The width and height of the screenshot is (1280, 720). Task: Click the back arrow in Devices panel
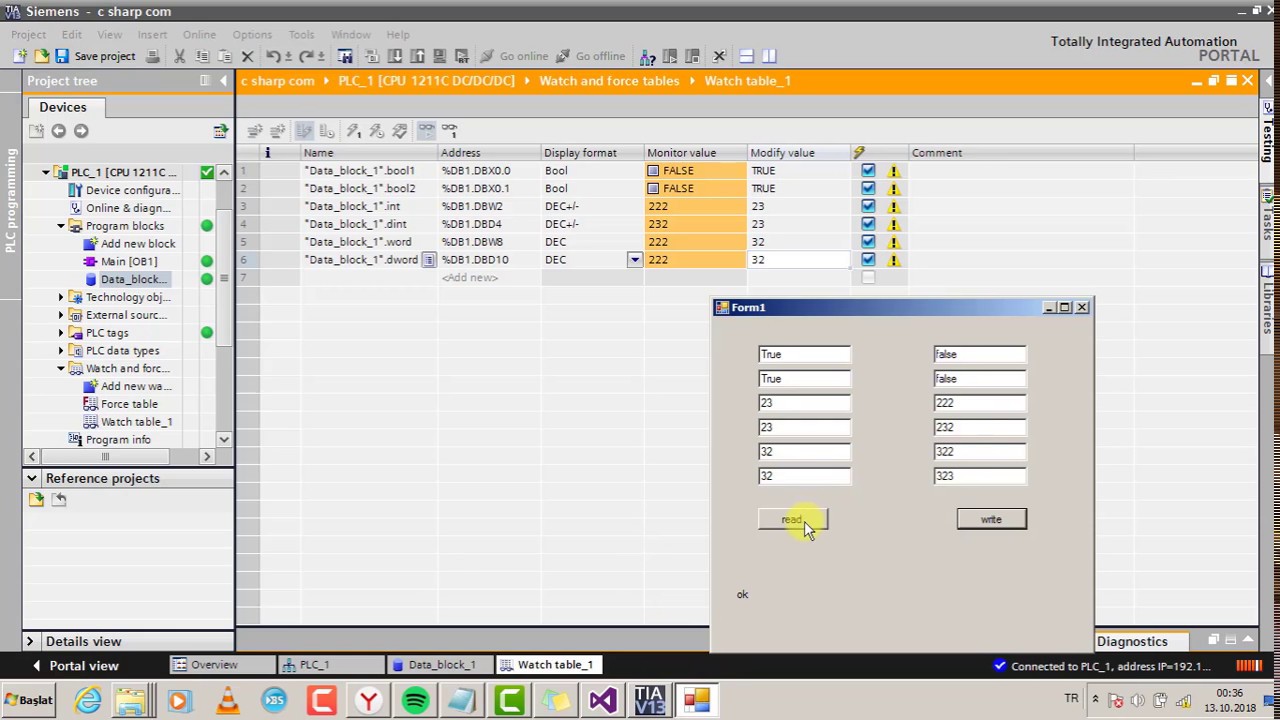(58, 130)
